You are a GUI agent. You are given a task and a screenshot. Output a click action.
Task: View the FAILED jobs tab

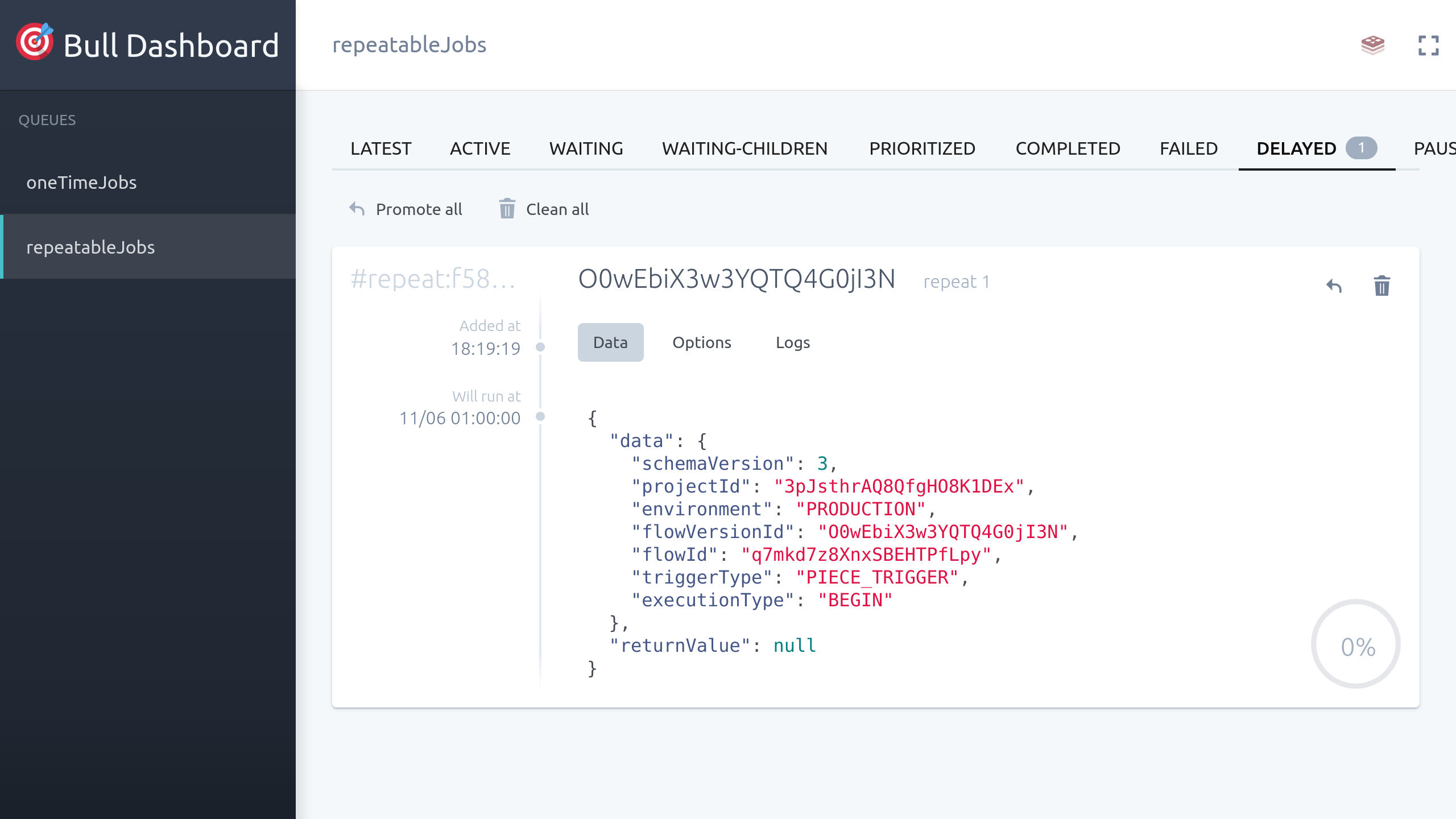pos(1188,148)
